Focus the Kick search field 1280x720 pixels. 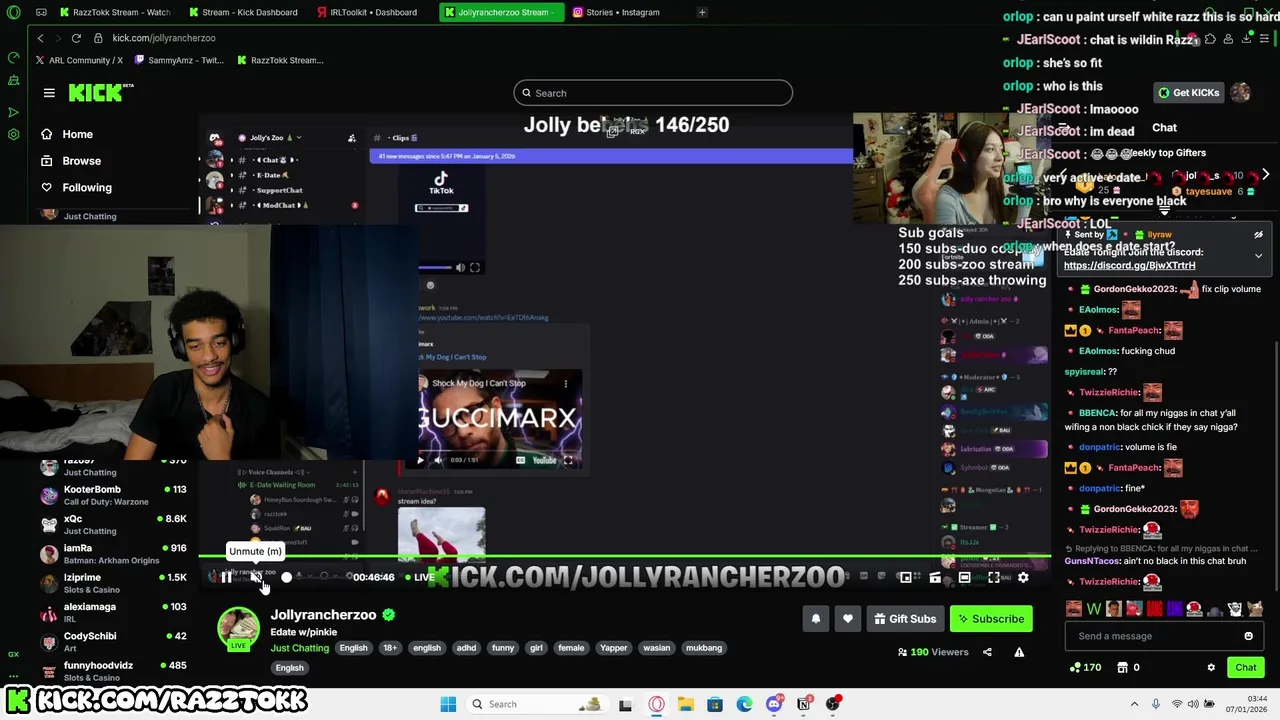coord(653,93)
